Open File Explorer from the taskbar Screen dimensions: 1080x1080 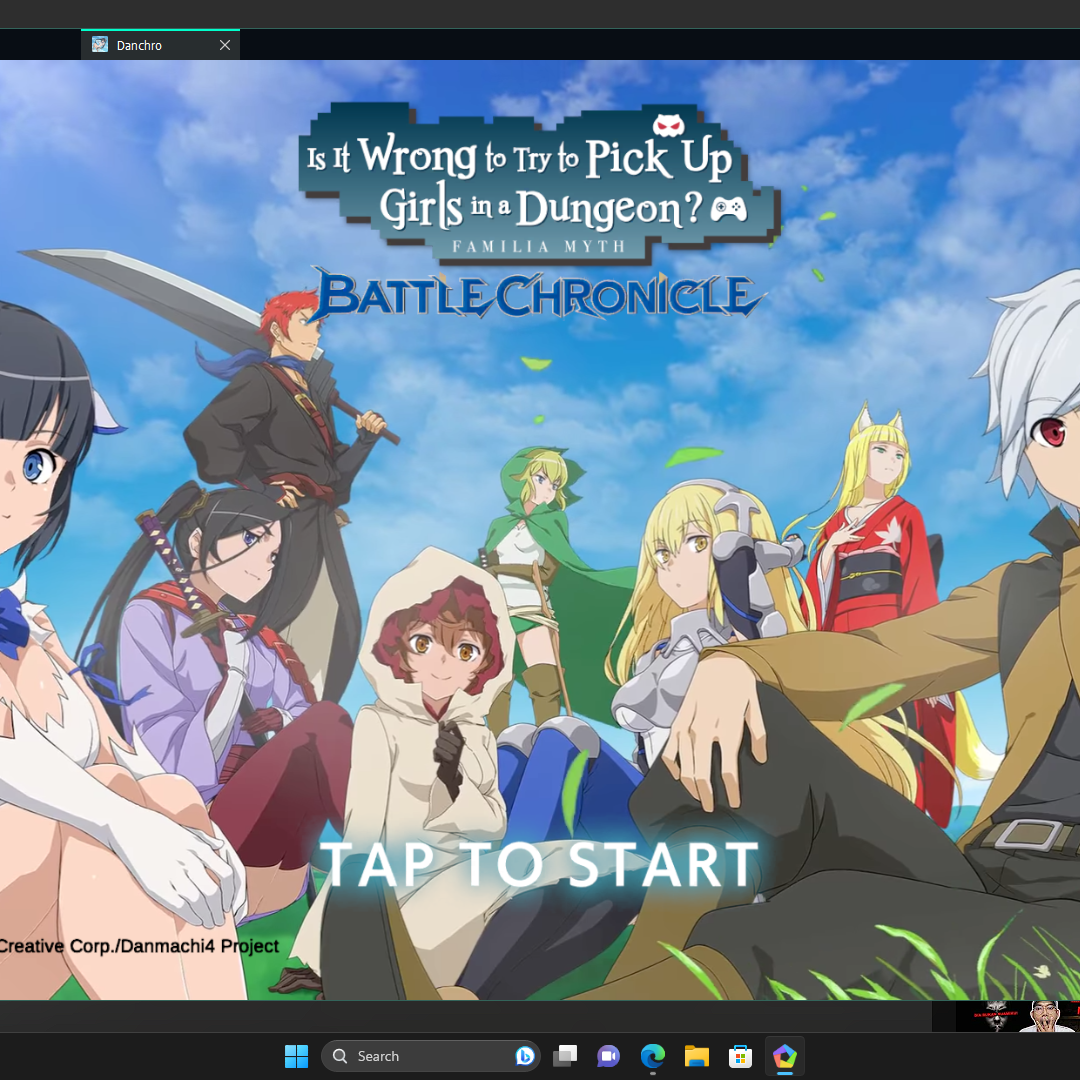[696, 1056]
